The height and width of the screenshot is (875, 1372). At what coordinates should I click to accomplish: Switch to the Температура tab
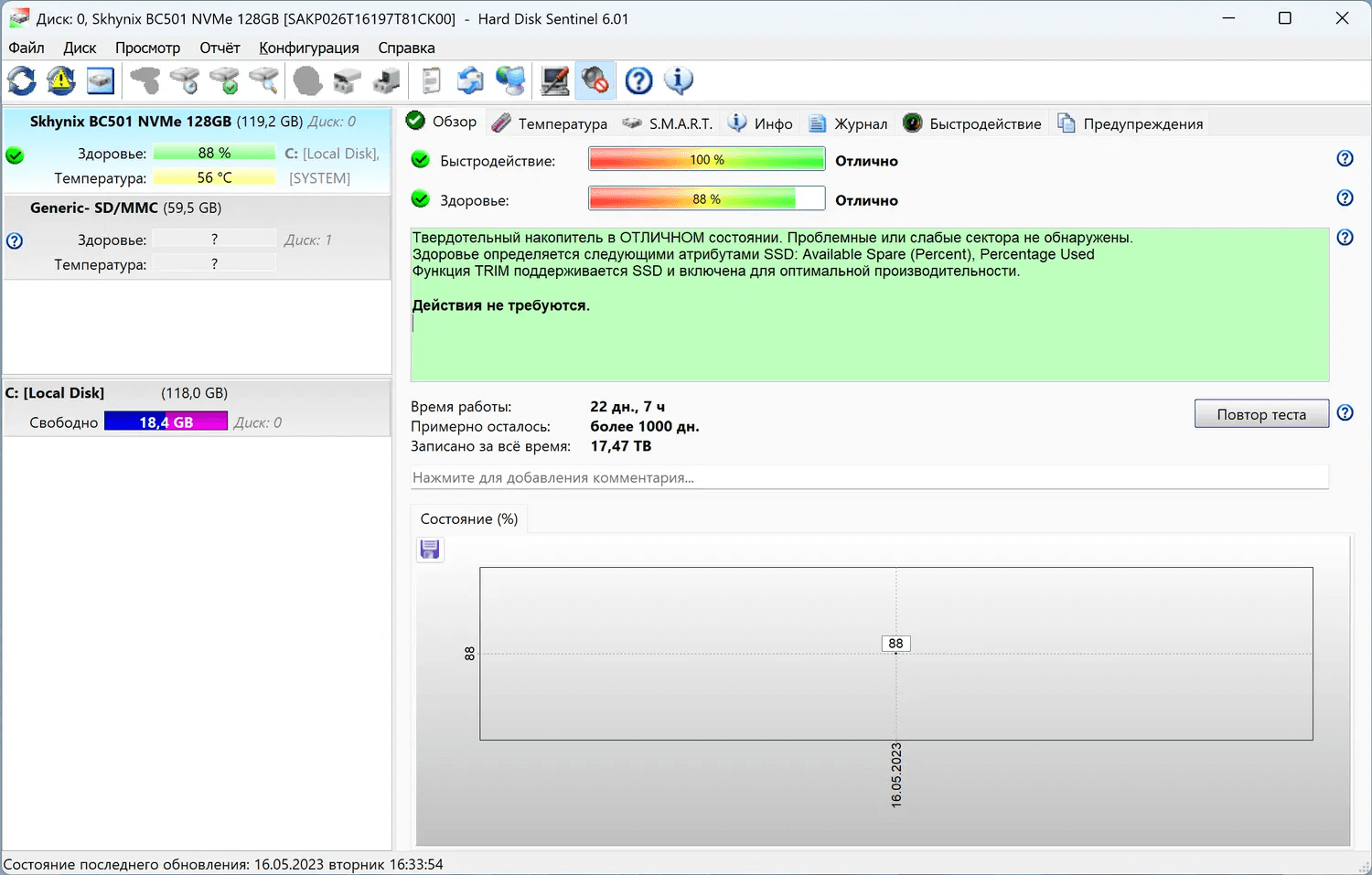click(x=550, y=123)
